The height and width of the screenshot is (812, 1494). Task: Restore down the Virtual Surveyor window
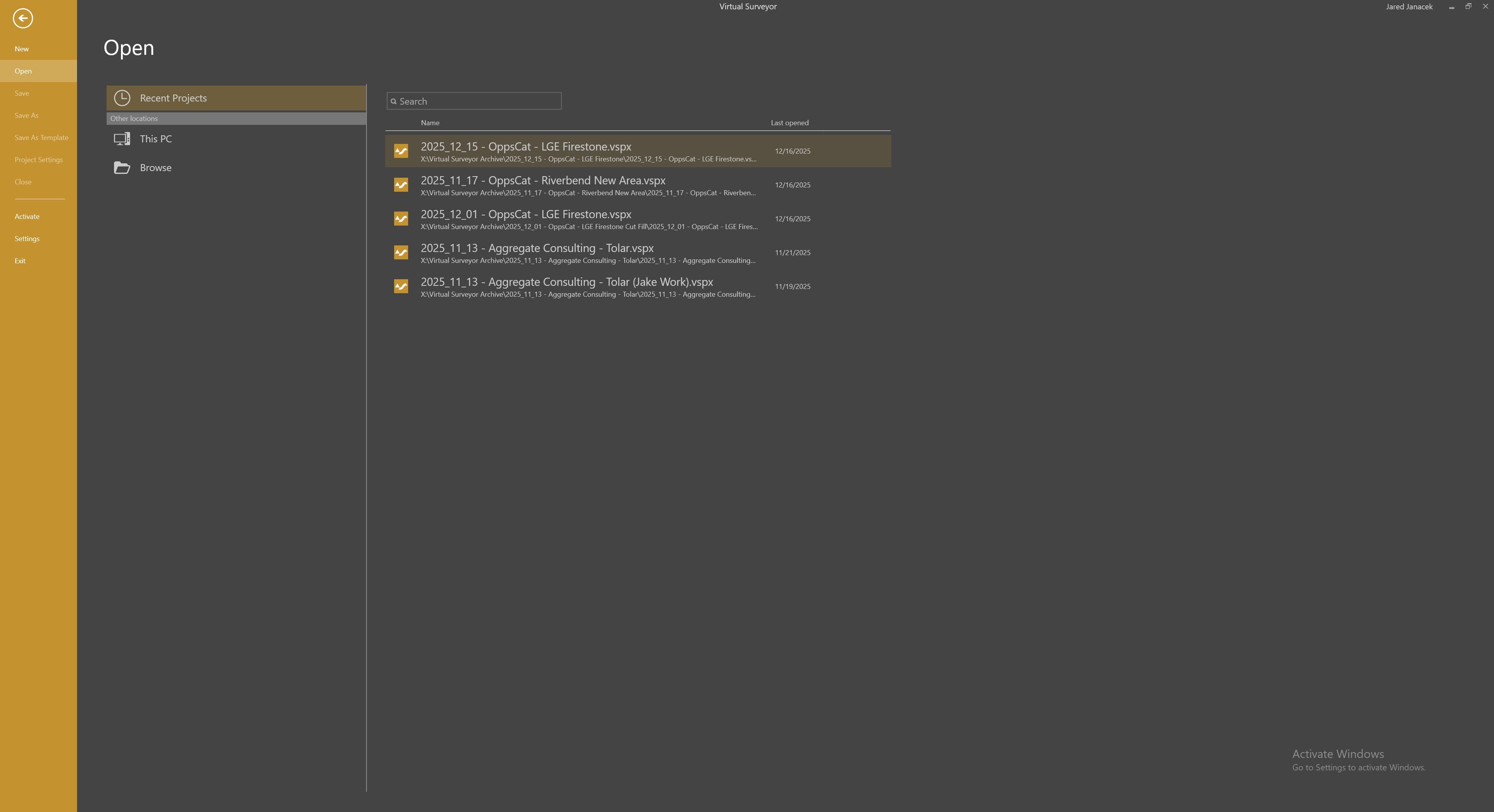coord(1468,6)
